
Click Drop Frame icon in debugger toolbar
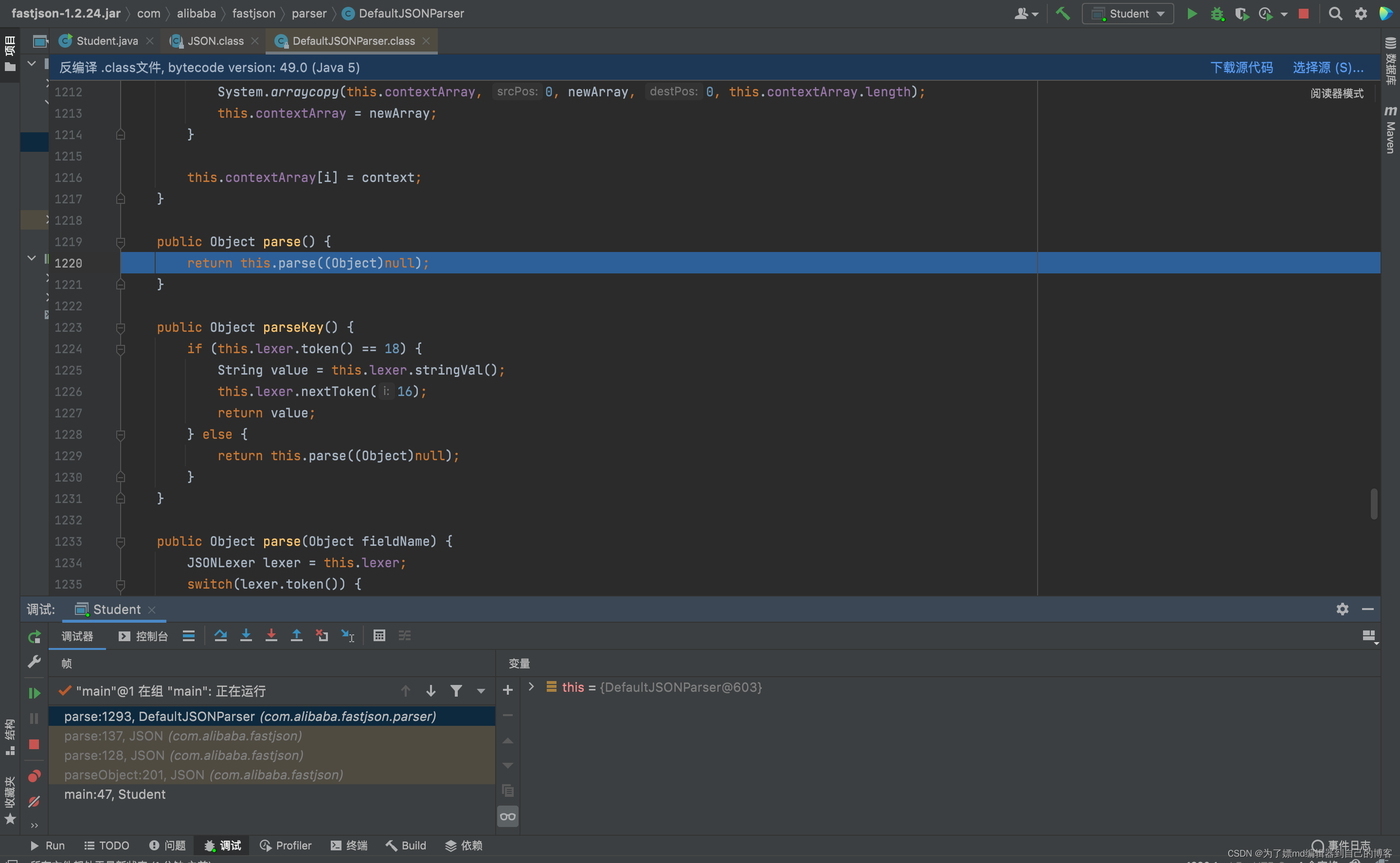click(x=322, y=635)
